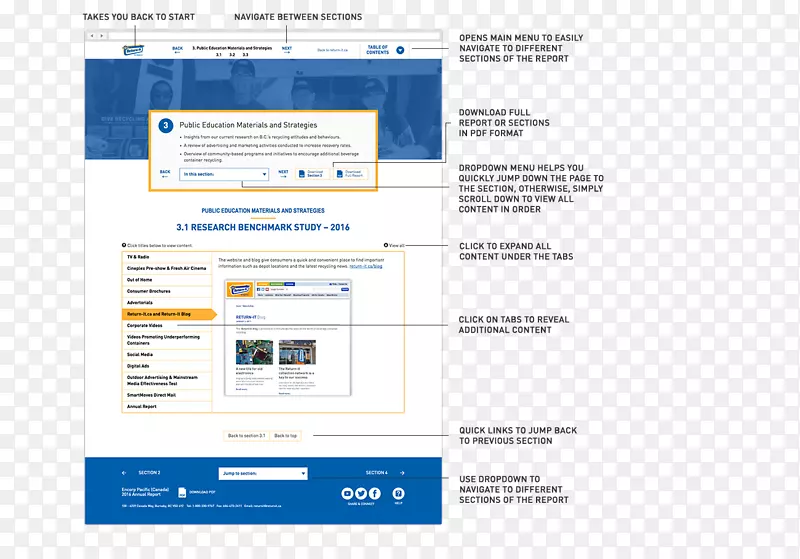The width and height of the screenshot is (800, 559).
Task: Open the Help question mark icon
Action: (398, 493)
